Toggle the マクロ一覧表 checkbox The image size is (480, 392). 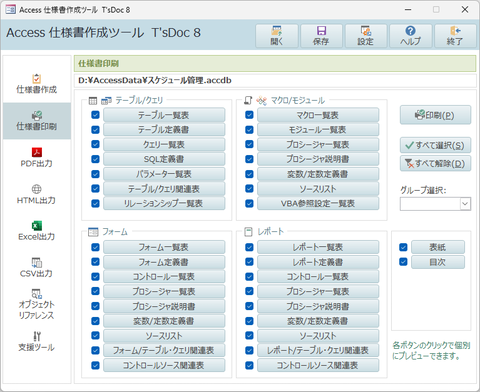pos(249,115)
